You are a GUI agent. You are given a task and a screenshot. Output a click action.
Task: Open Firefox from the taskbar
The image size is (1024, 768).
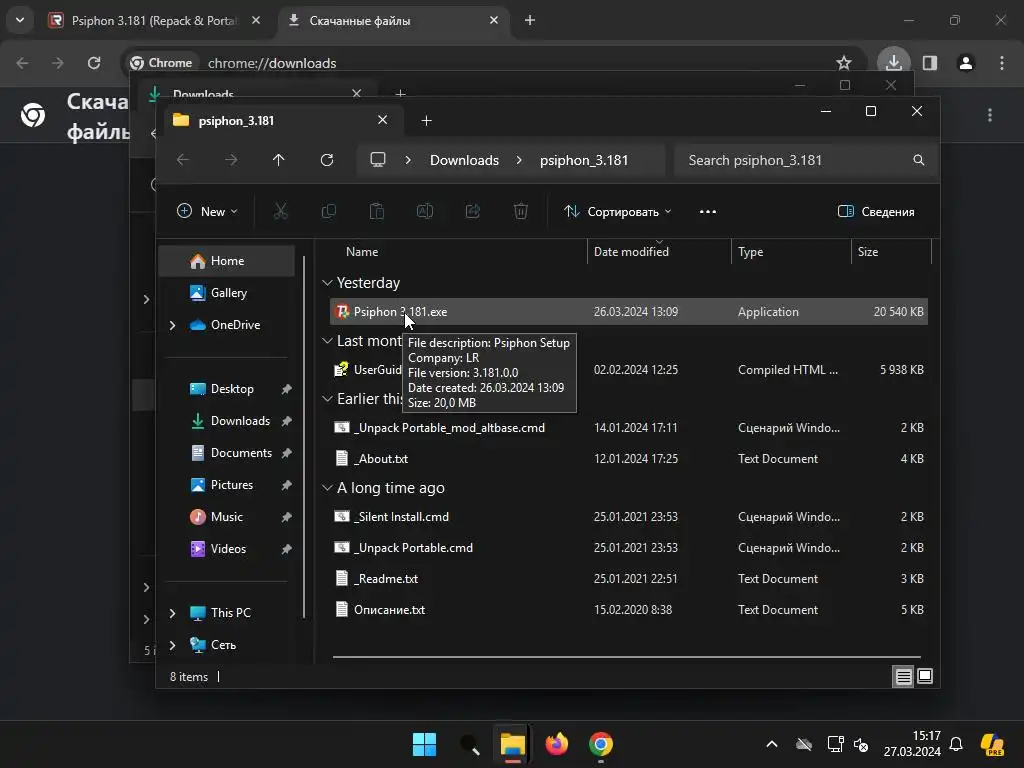click(556, 744)
